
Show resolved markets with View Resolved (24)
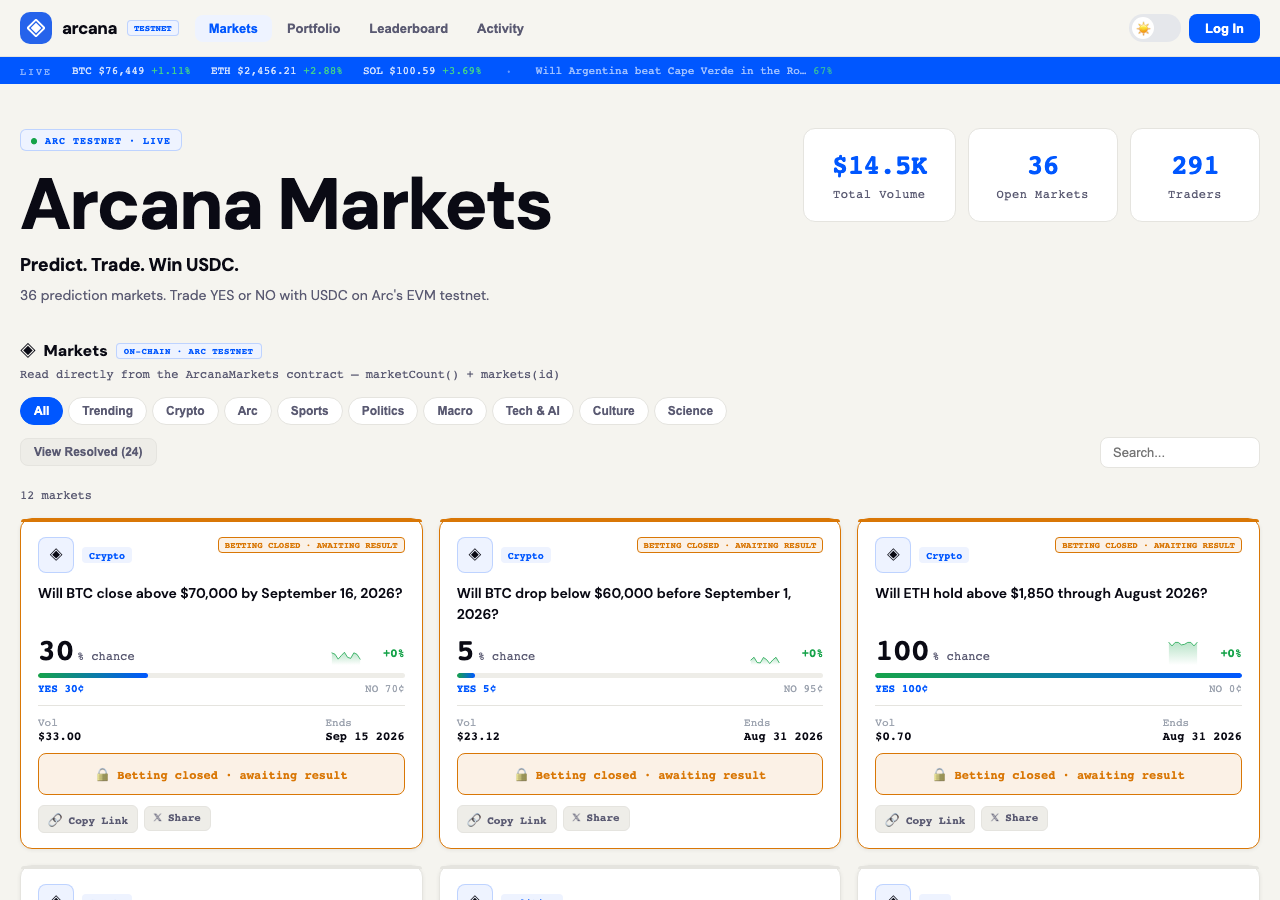click(x=88, y=452)
